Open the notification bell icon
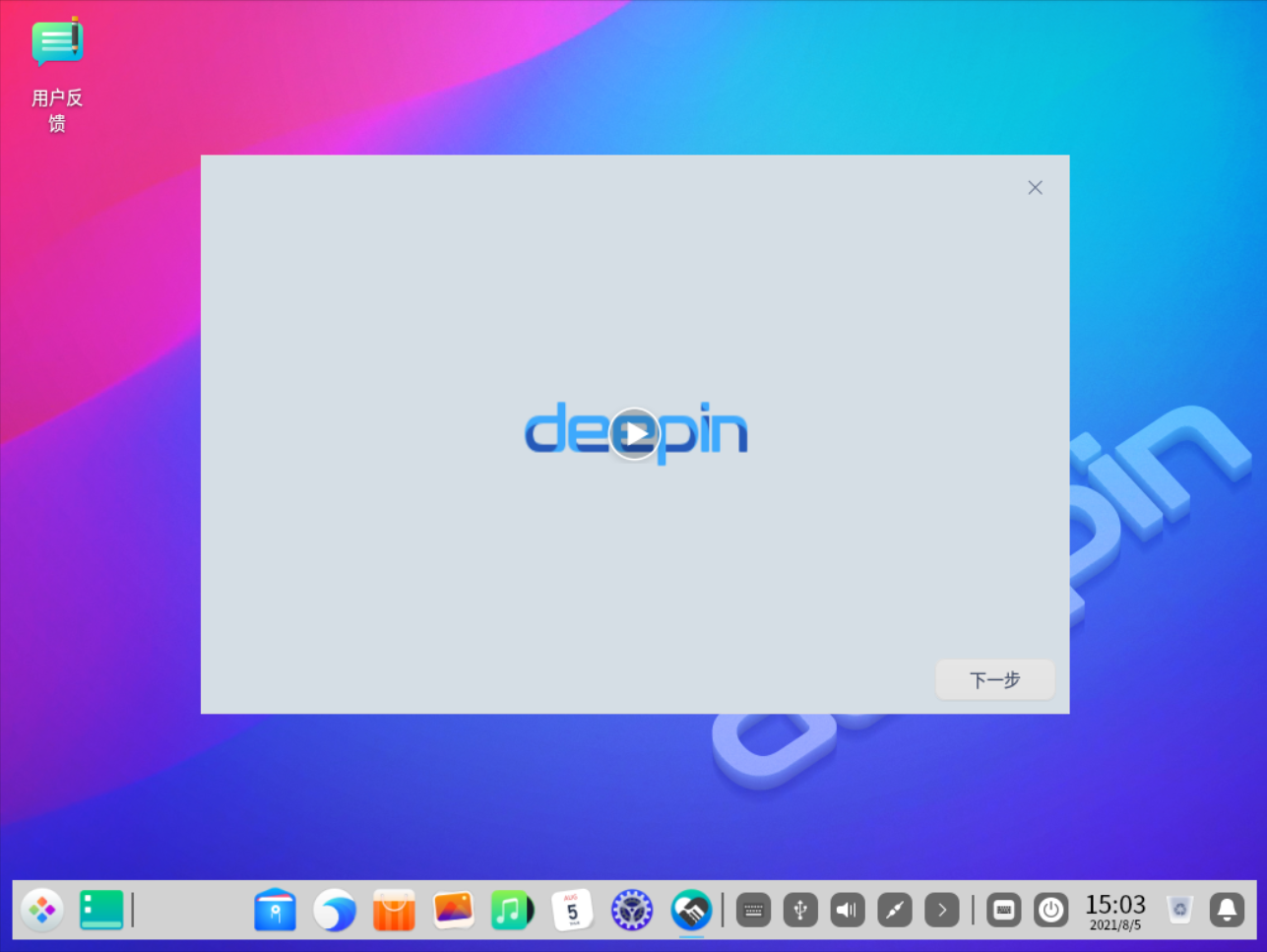The image size is (1267, 952). [x=1228, y=910]
